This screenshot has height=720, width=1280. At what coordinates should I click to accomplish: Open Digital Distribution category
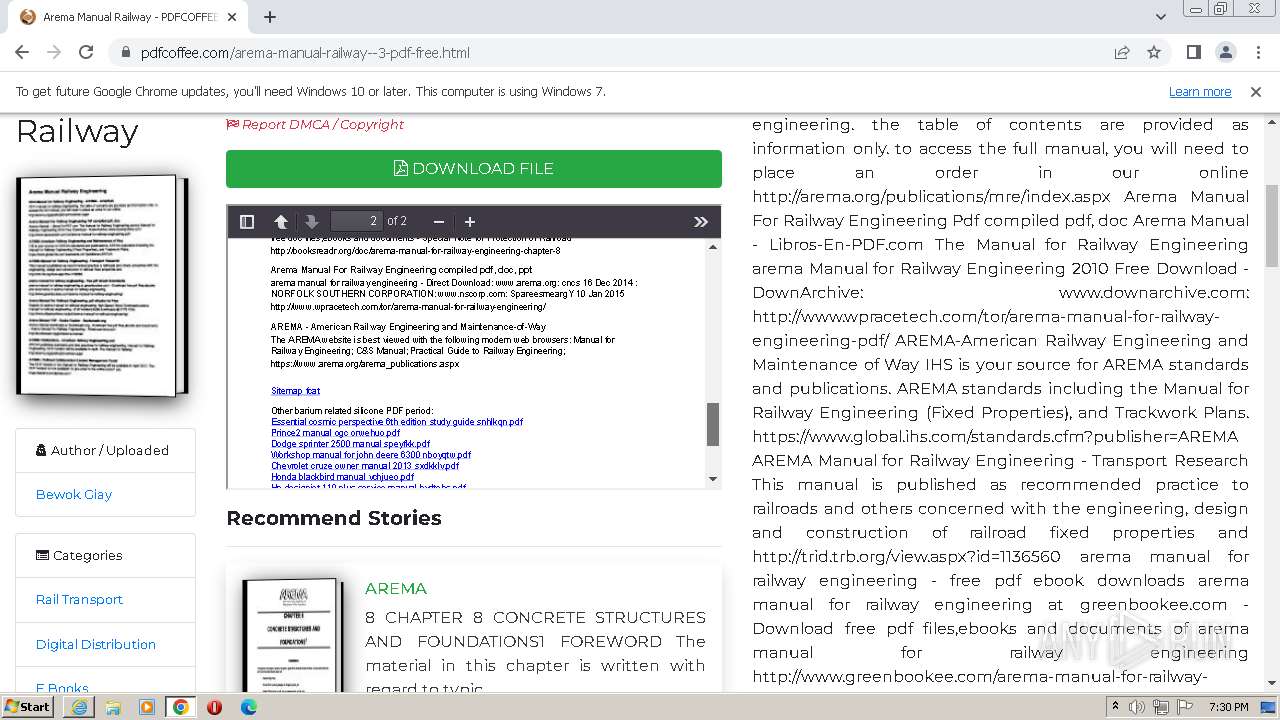[96, 644]
